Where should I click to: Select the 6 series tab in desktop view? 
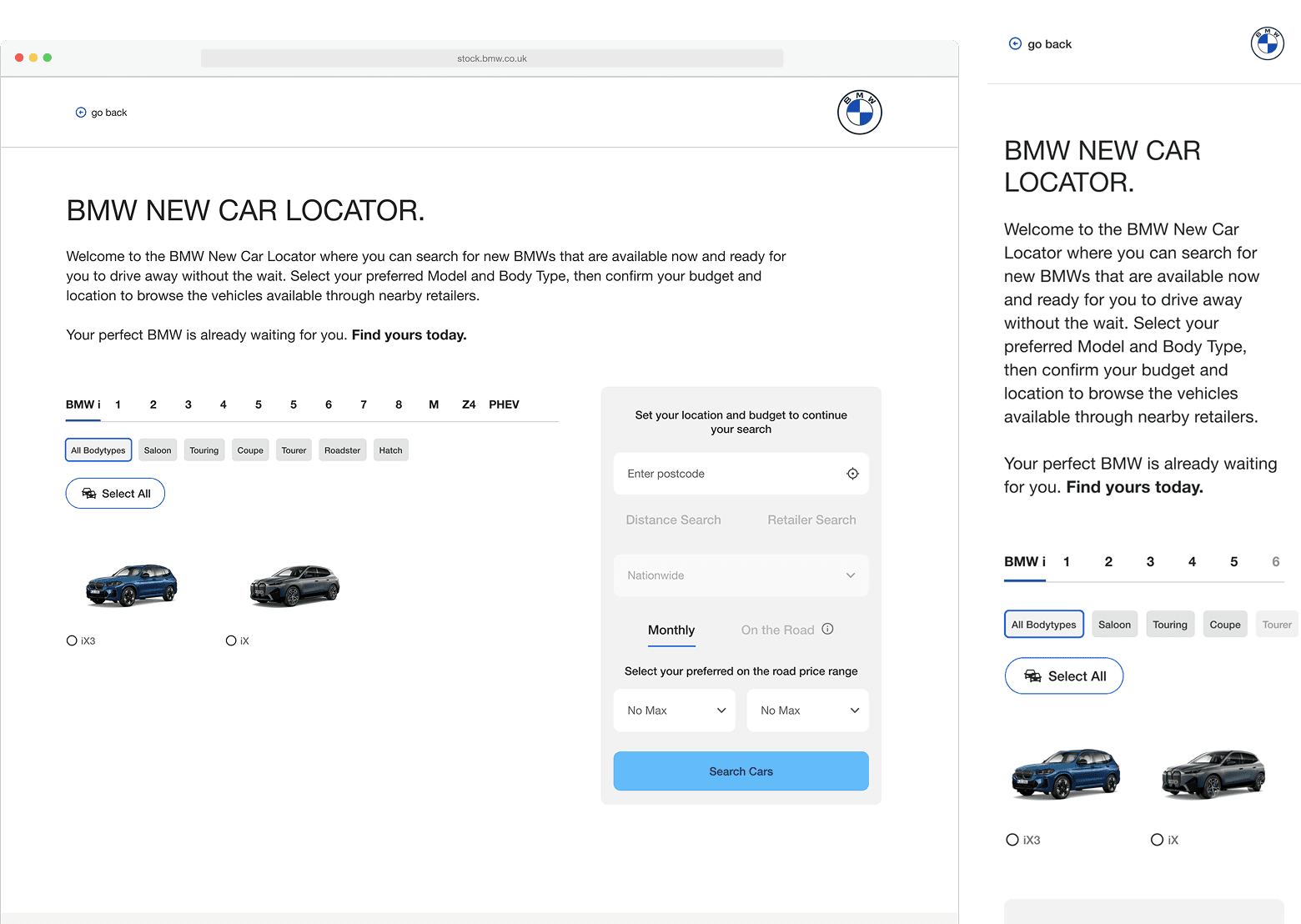[329, 404]
